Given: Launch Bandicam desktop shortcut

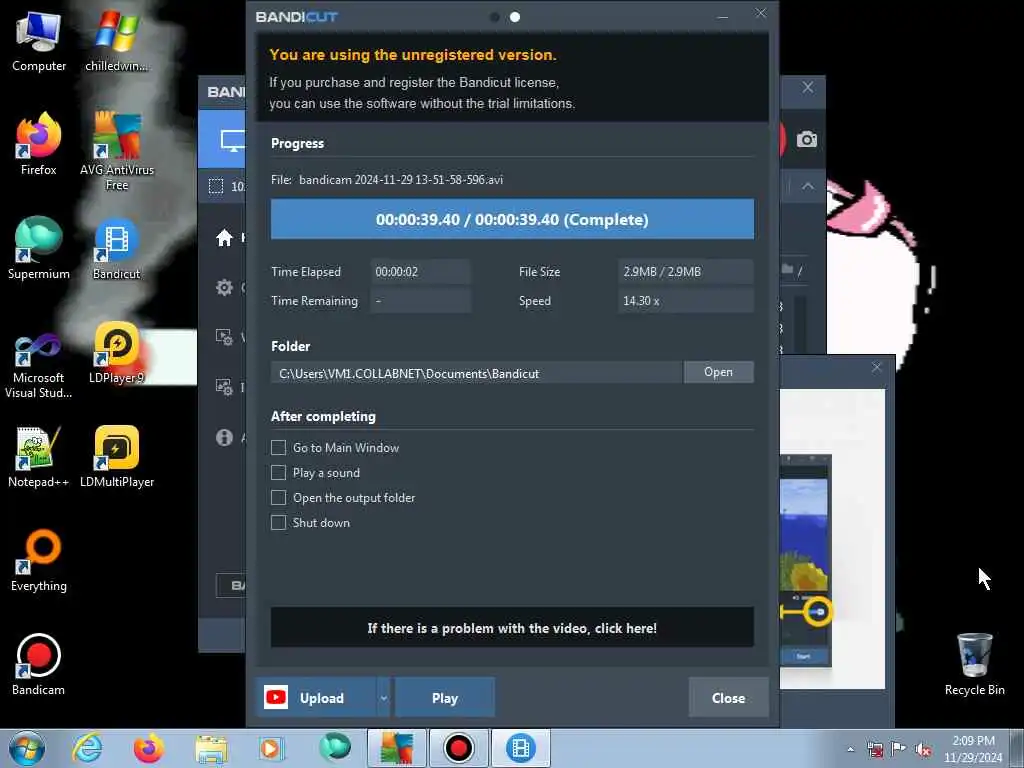Looking at the screenshot, I should pos(39,664).
